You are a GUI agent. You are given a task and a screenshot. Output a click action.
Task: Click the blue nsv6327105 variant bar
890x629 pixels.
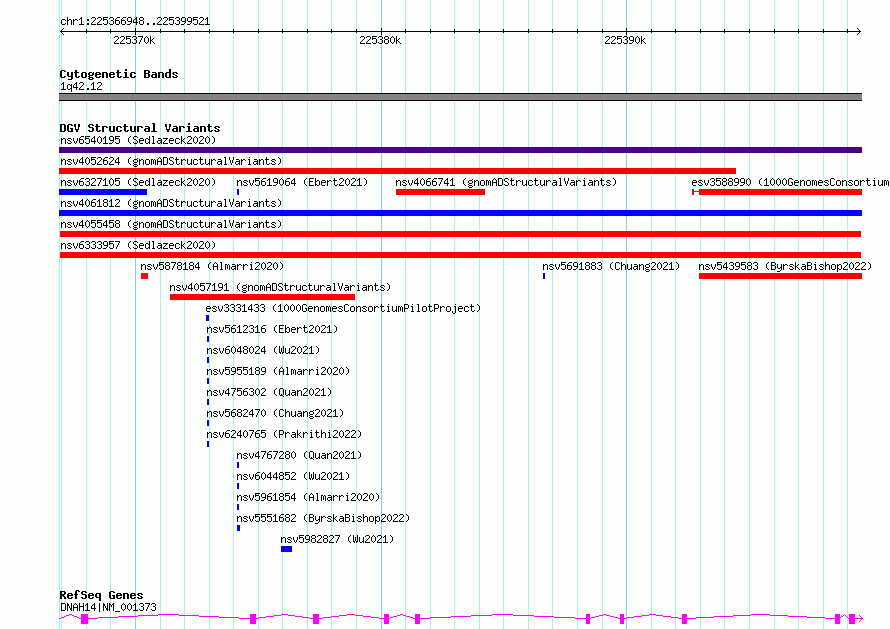coord(103,192)
